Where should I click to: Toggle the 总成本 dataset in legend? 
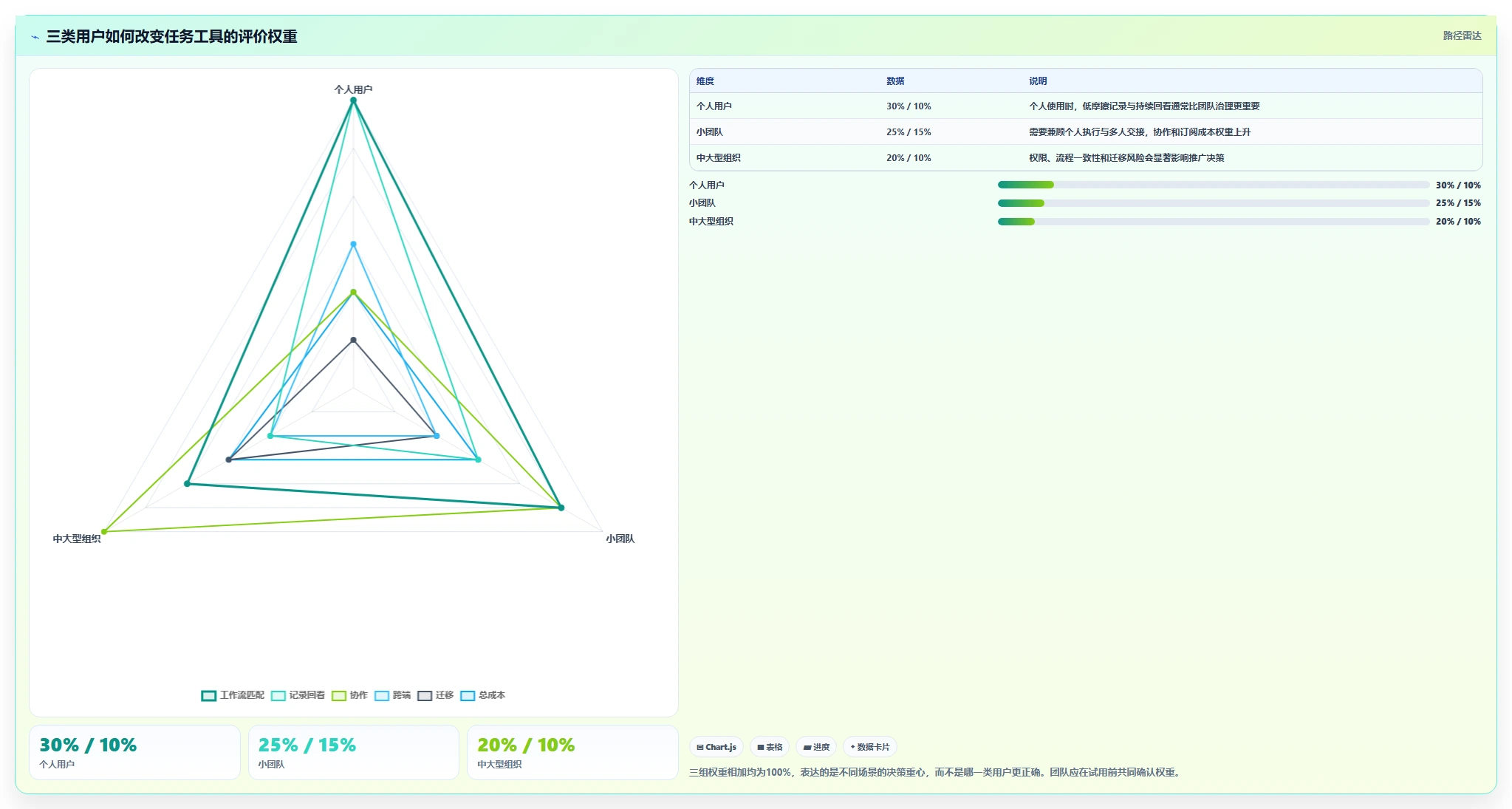point(482,695)
